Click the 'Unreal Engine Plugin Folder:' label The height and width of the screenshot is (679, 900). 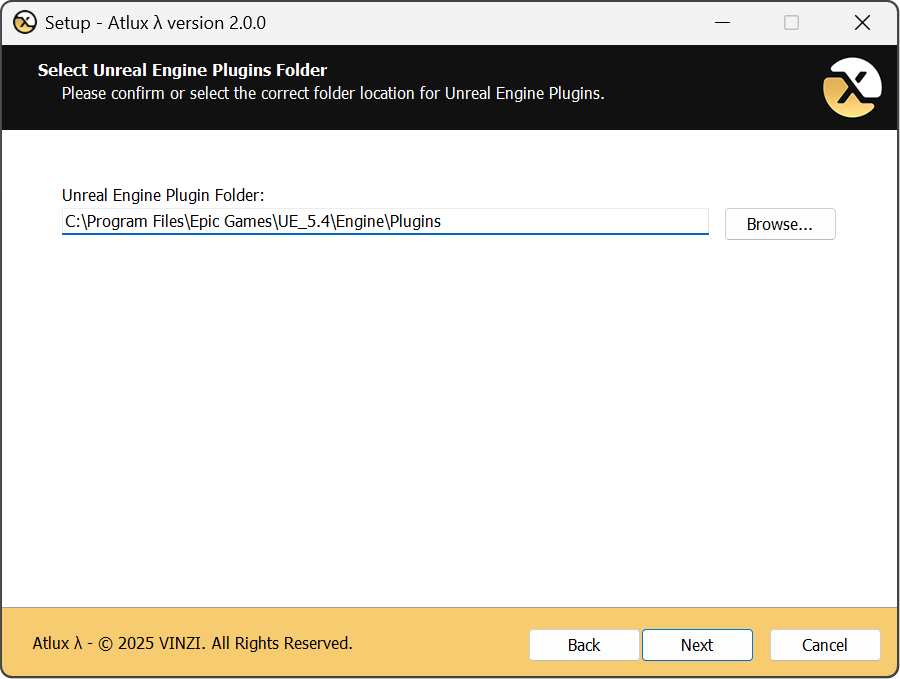pos(163,195)
